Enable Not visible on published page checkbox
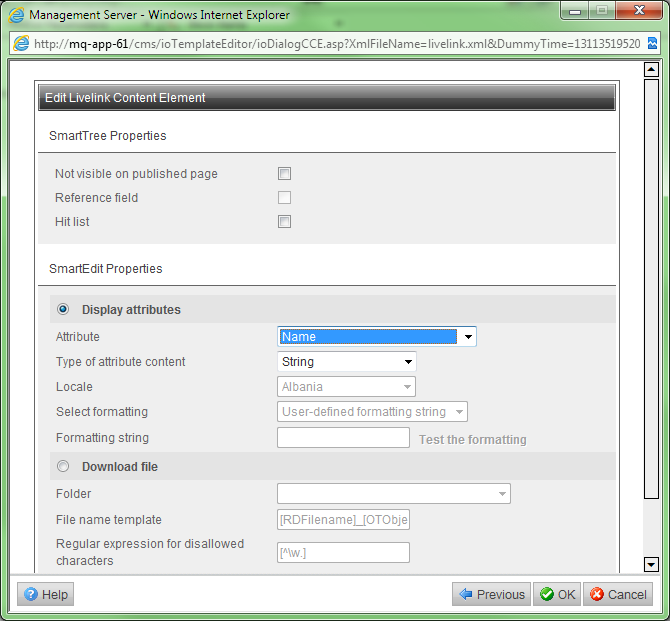670x621 pixels. [x=285, y=174]
